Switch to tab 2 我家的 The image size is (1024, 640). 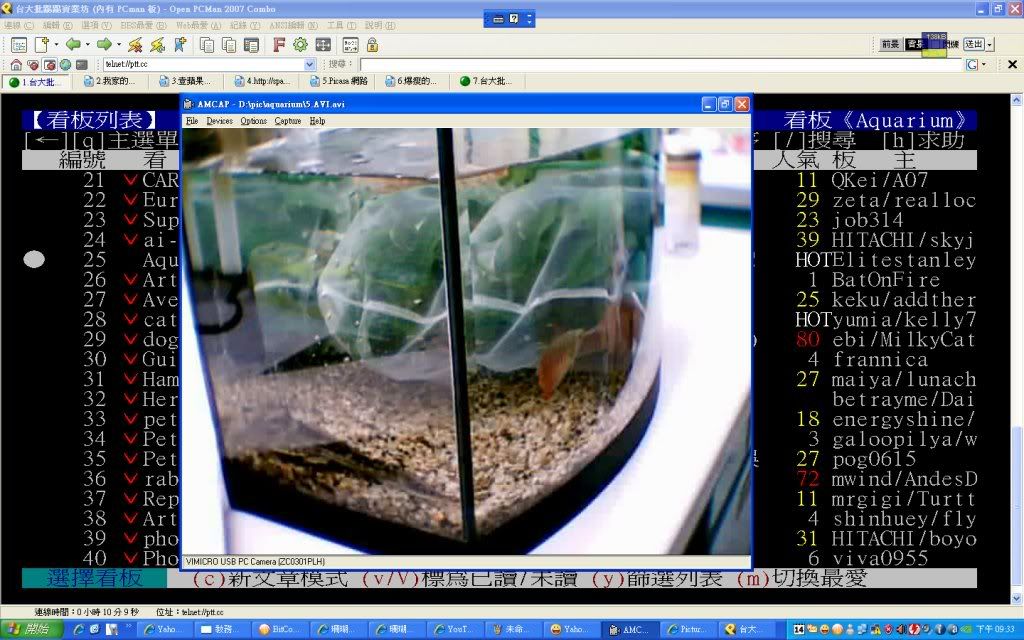(112, 81)
